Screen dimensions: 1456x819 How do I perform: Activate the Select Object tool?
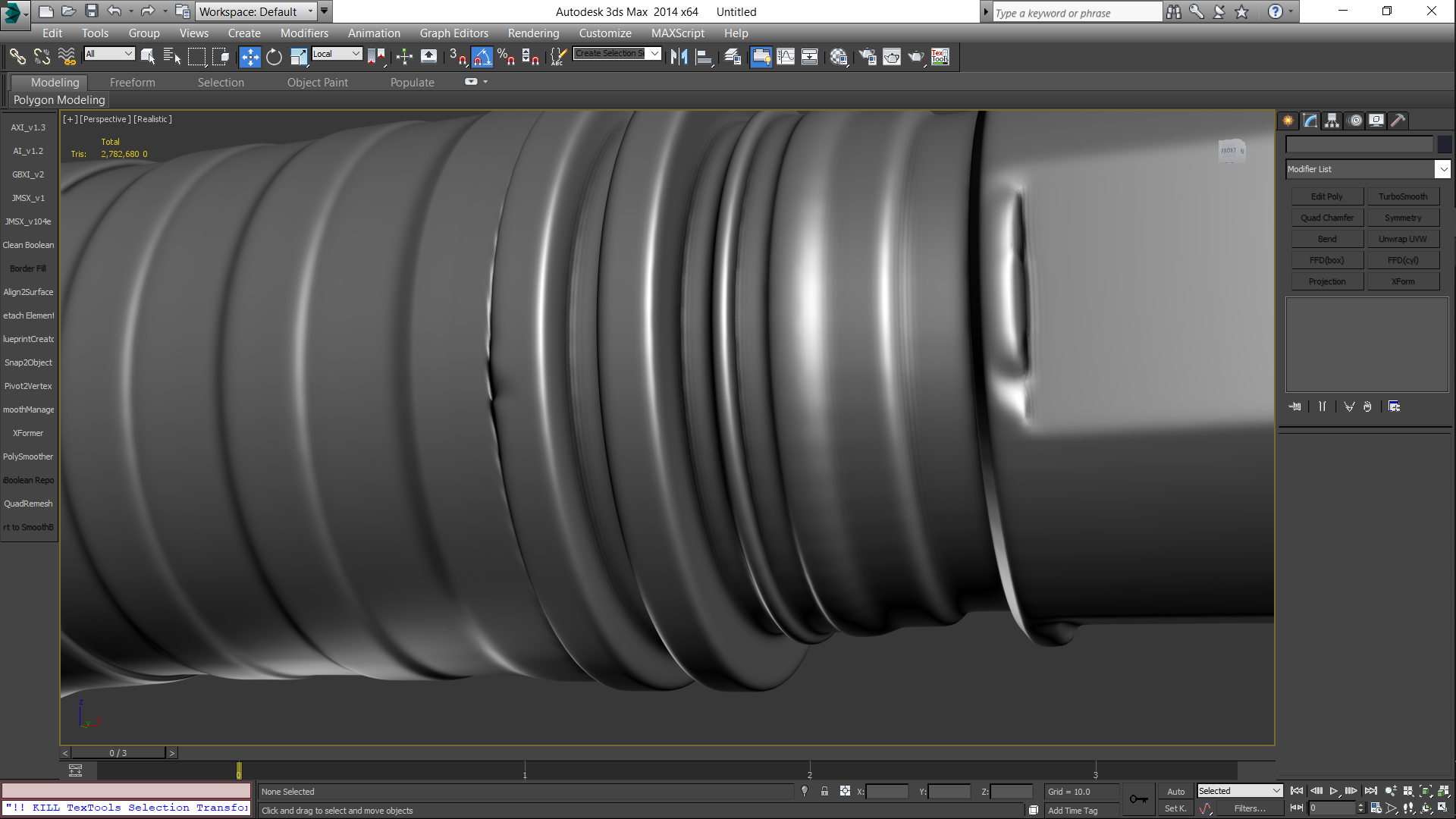coord(148,57)
